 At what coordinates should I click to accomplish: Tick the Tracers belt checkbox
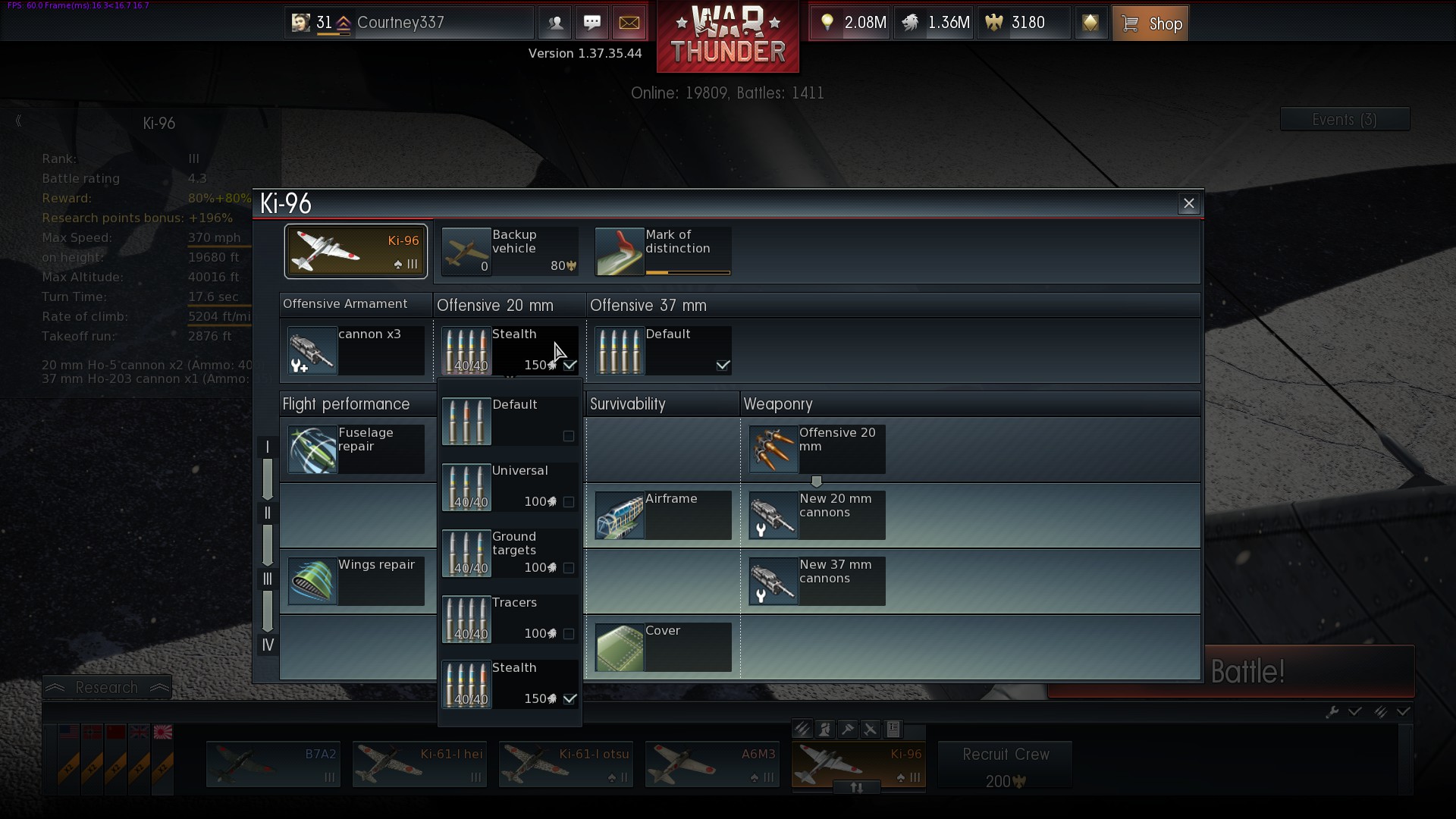click(569, 634)
